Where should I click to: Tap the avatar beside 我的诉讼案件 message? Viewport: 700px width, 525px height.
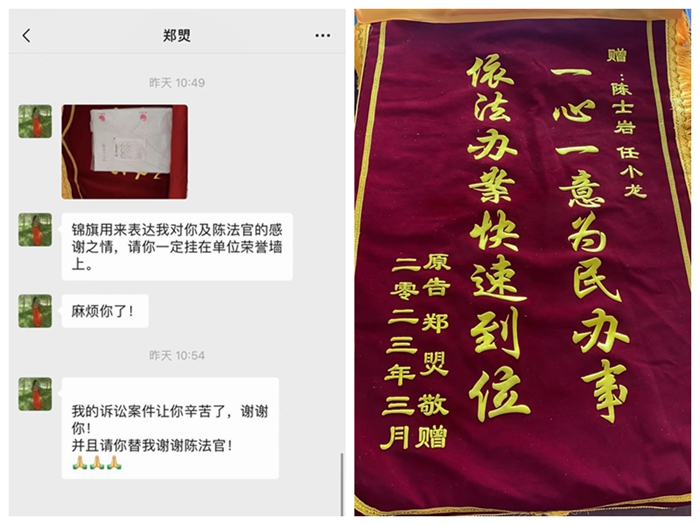click(35, 394)
